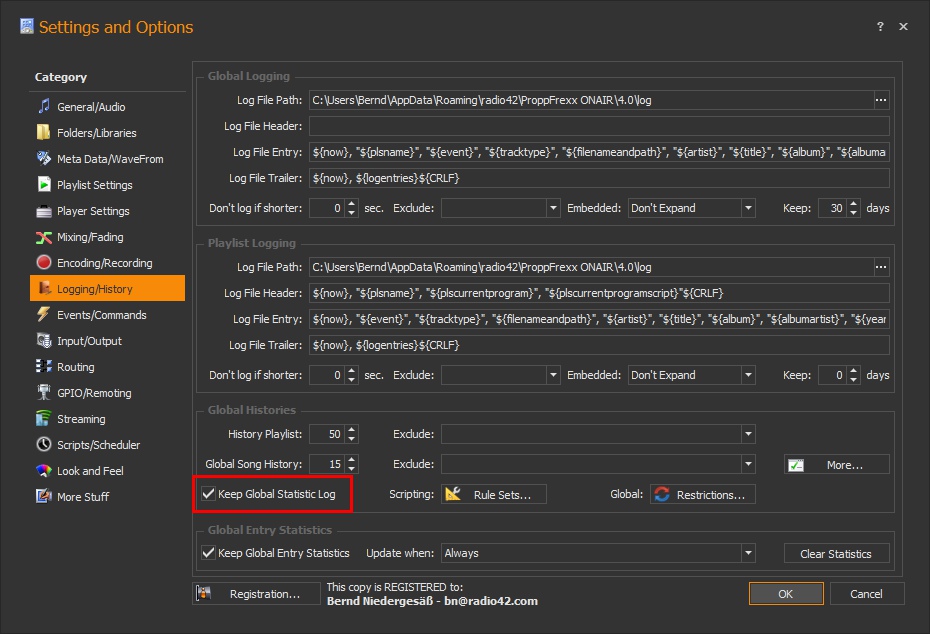This screenshot has height=634, width=930.
Task: Click the Streaming antenna icon
Action: pos(44,419)
